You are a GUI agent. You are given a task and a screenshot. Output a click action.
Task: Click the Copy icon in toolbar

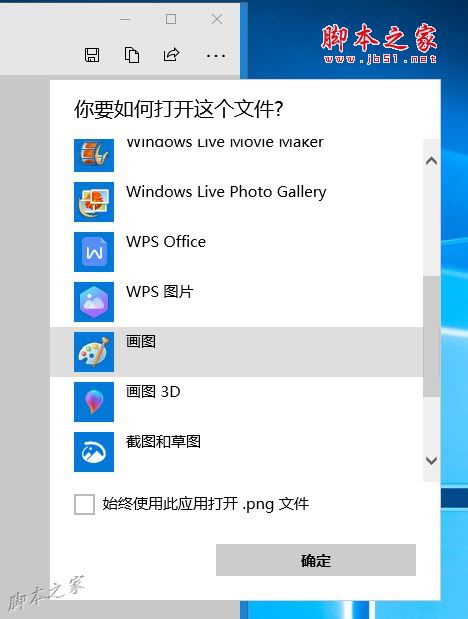tap(132, 55)
